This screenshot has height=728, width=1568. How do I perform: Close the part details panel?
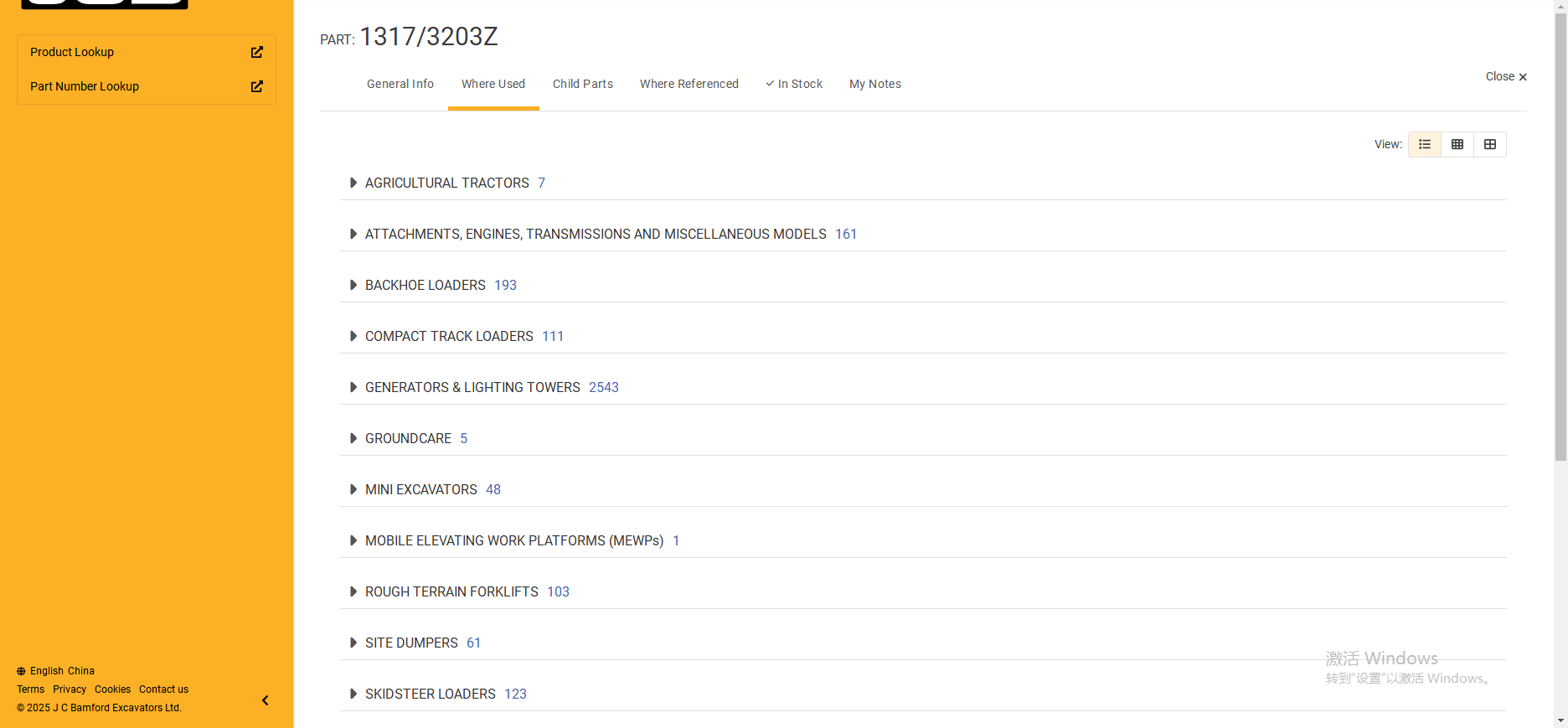click(1505, 77)
